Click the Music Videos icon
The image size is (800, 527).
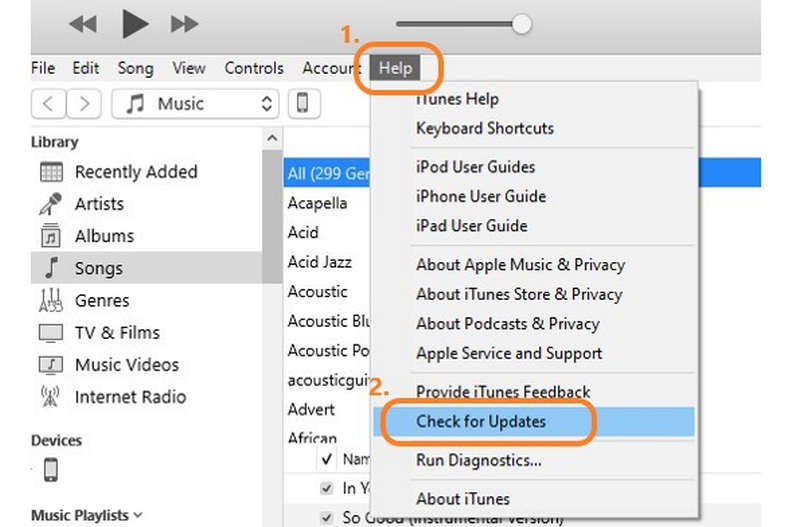(51, 365)
